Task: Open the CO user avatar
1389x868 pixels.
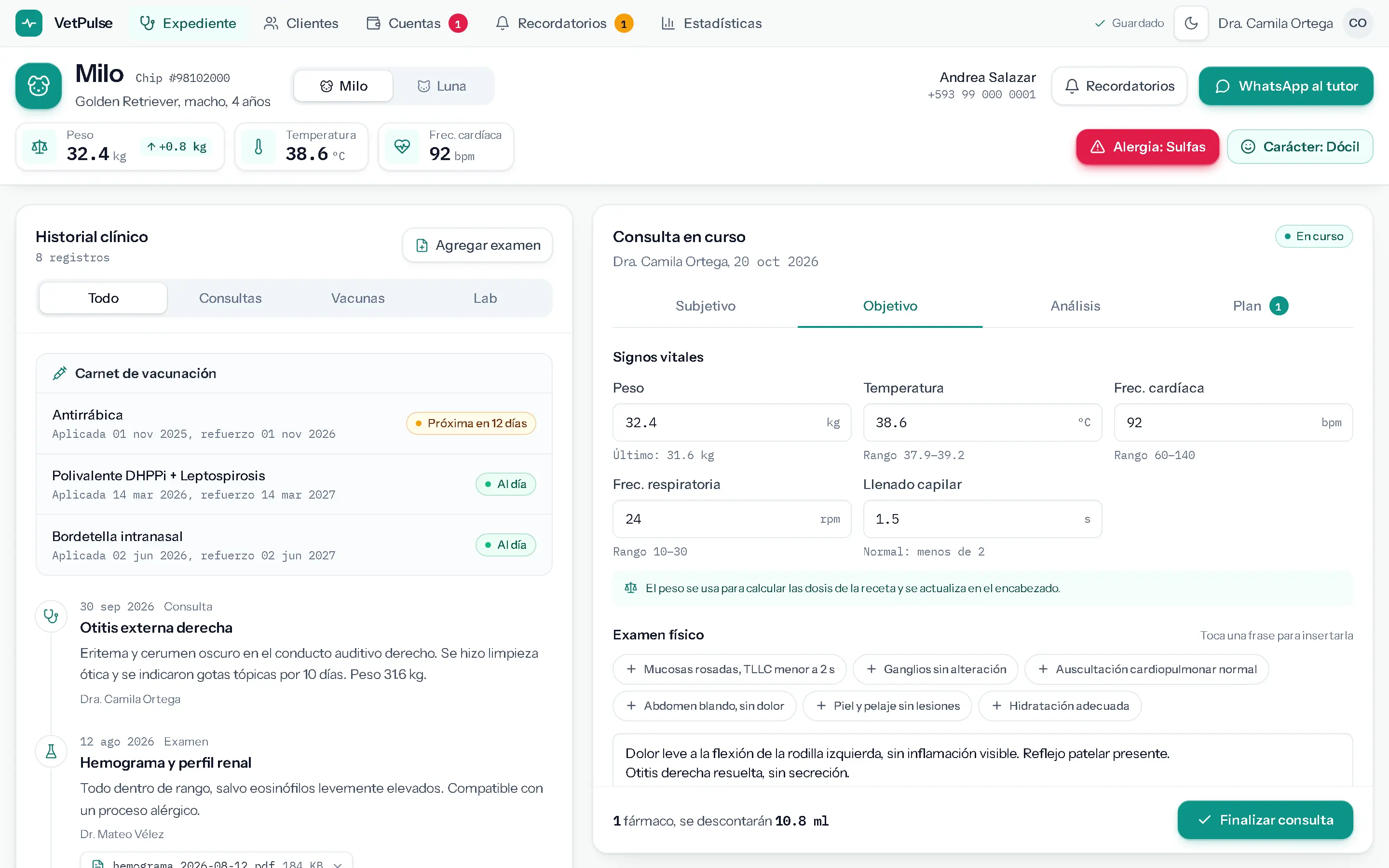Action: [x=1358, y=23]
